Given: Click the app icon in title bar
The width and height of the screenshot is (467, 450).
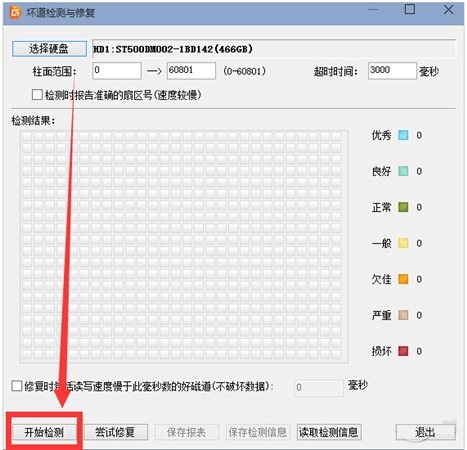Looking at the screenshot, I should pyautogui.click(x=15, y=13).
